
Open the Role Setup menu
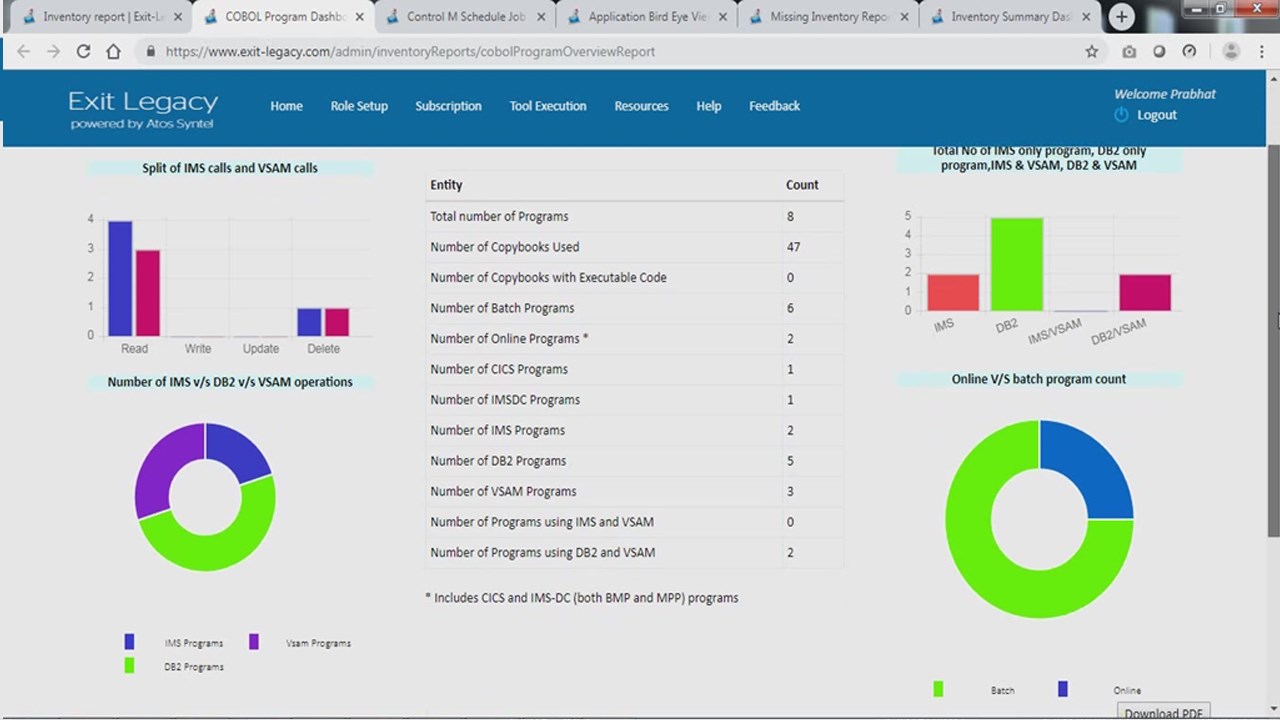tap(359, 106)
